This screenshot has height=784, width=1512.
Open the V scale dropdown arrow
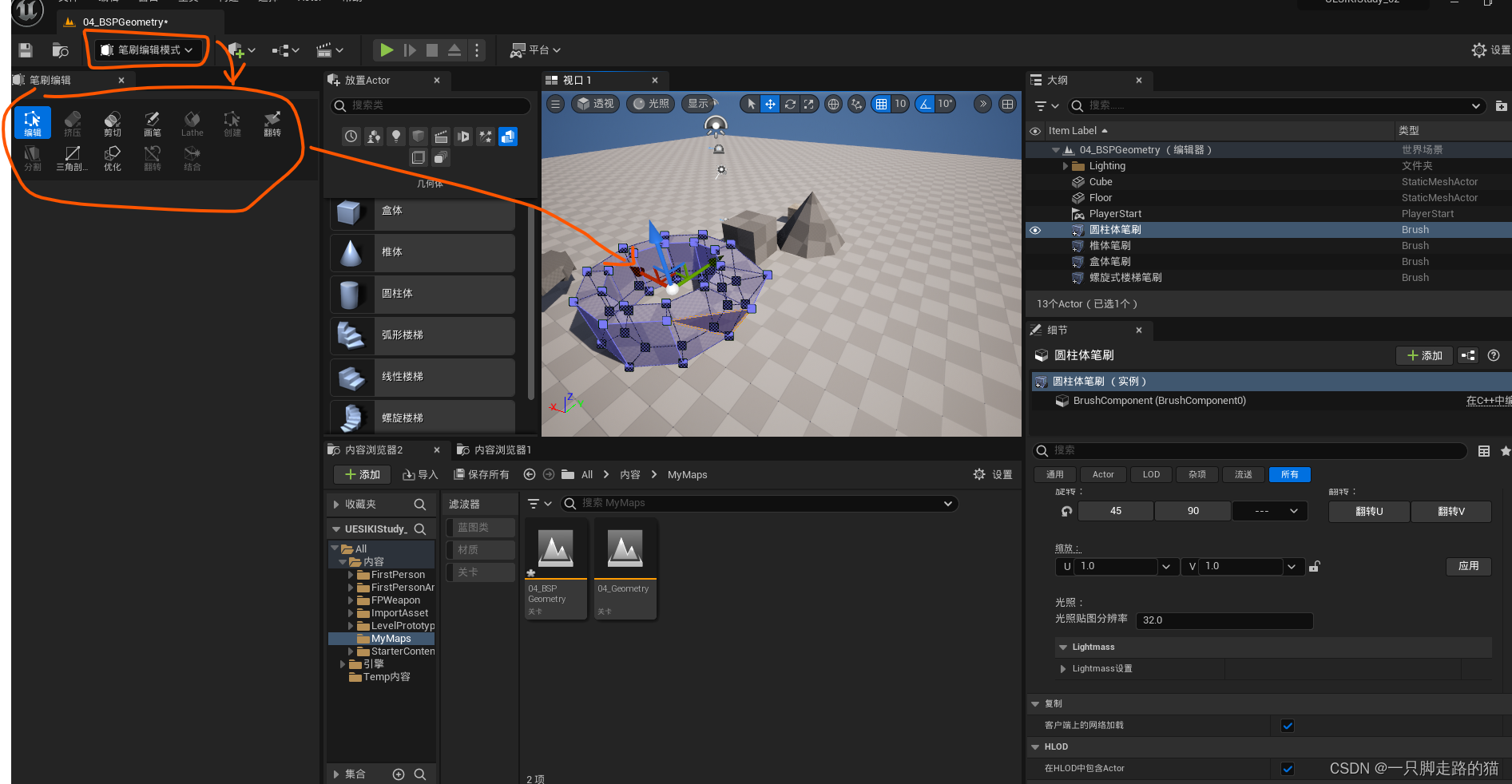pyautogui.click(x=1291, y=567)
